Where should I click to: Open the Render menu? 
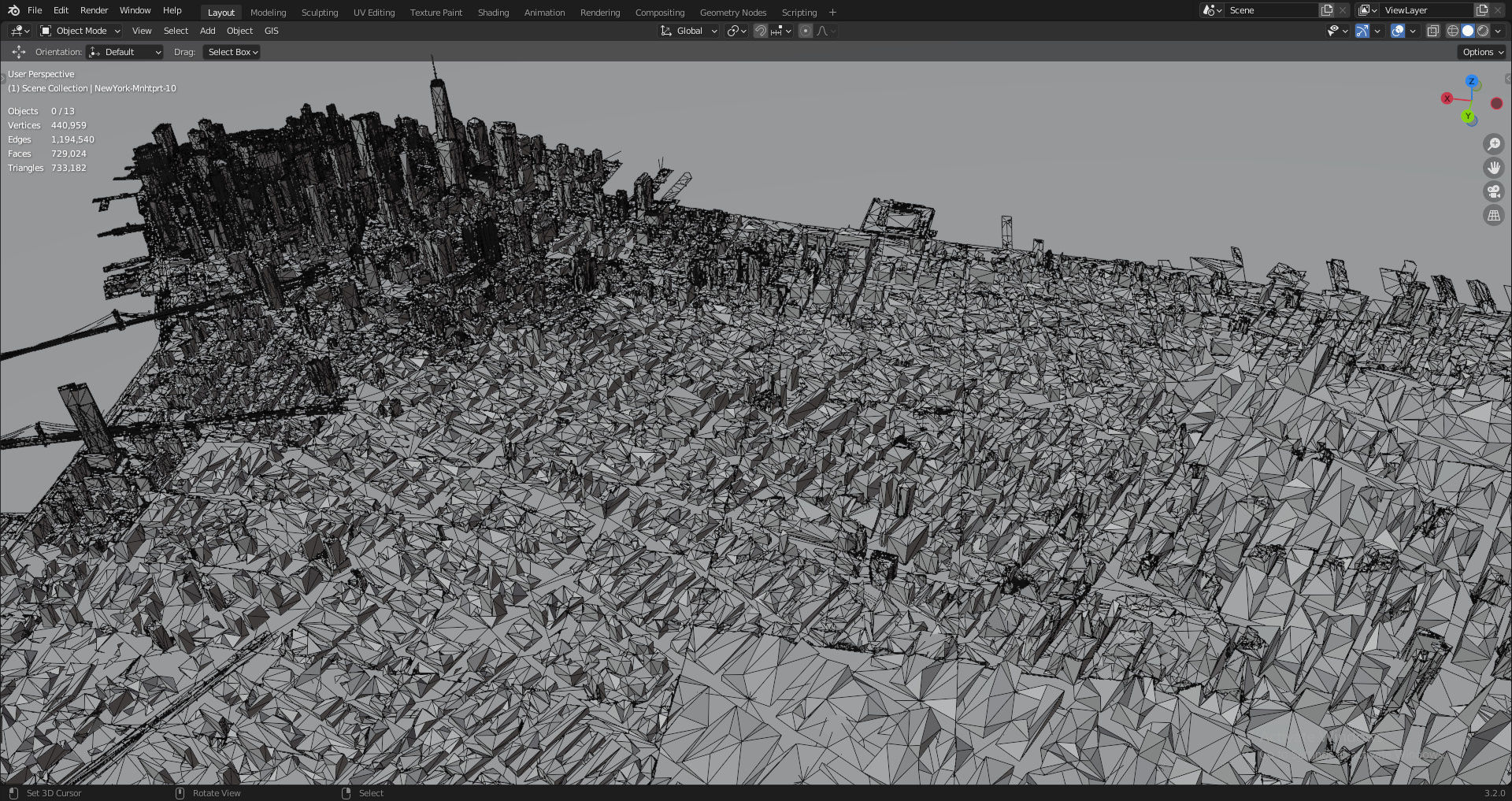[x=94, y=10]
